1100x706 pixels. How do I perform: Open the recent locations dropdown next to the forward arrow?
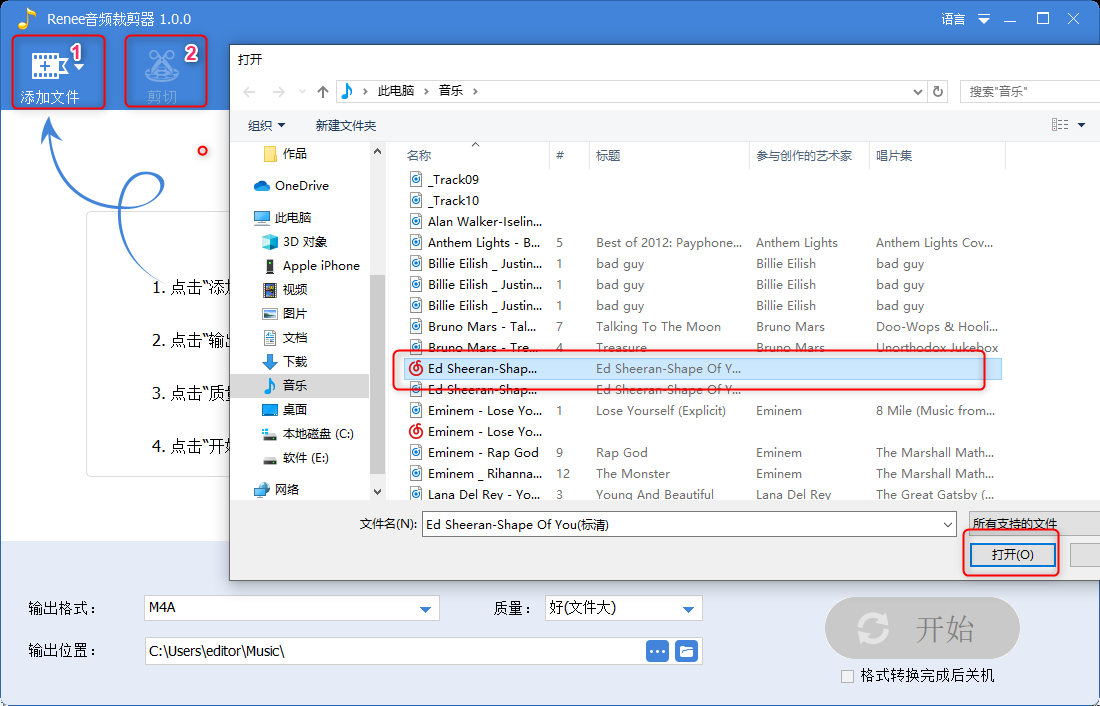point(302,92)
